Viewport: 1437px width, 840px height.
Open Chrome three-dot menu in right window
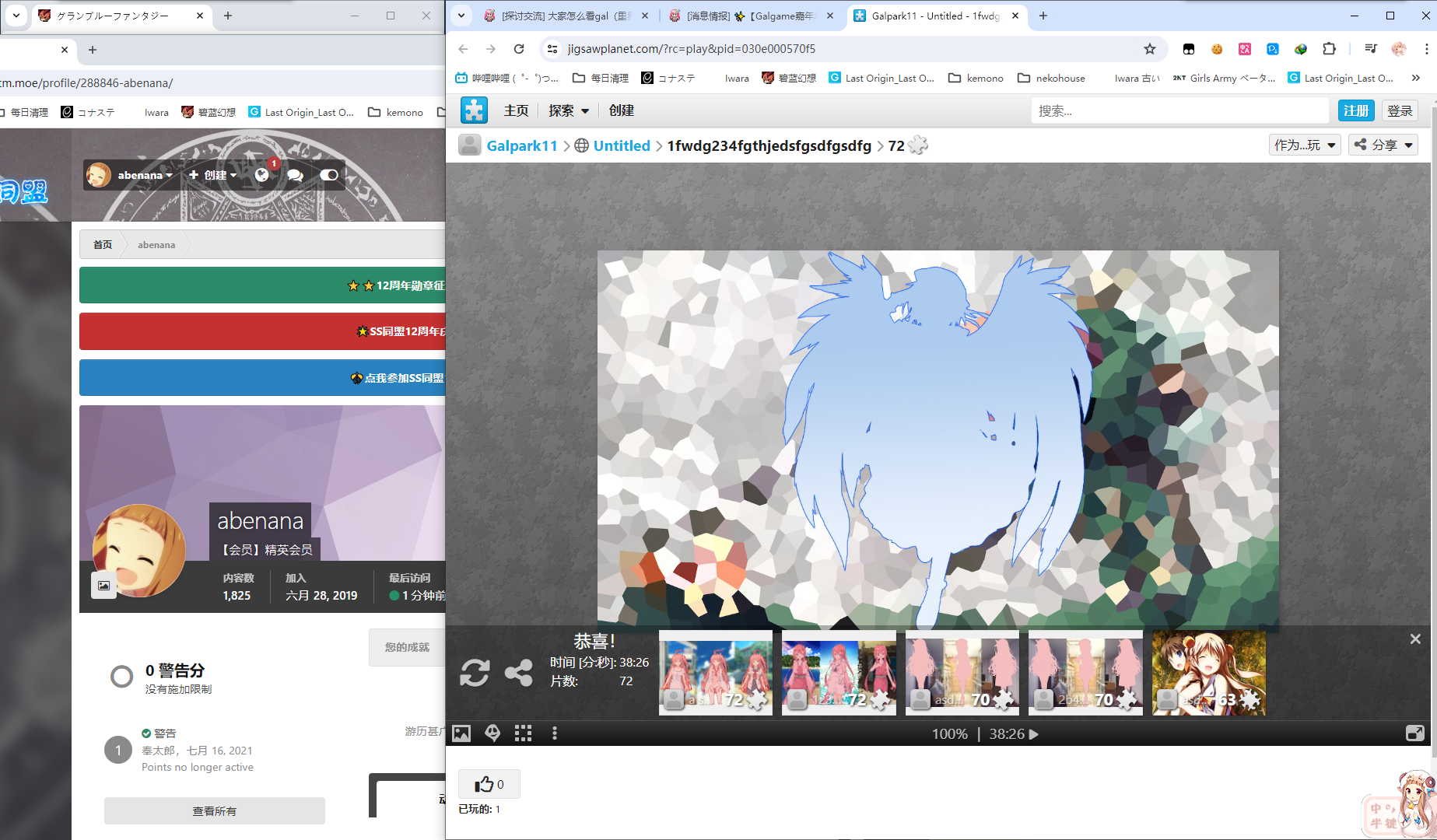[1425, 49]
